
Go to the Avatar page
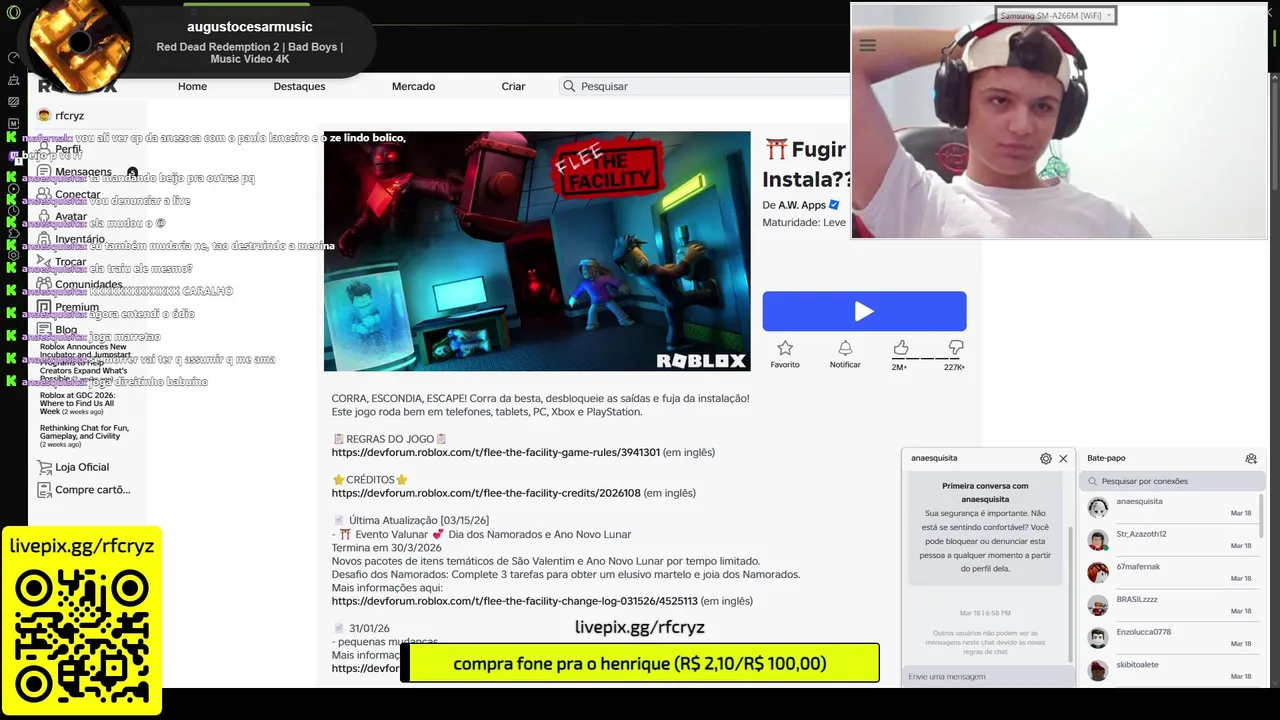click(x=70, y=217)
